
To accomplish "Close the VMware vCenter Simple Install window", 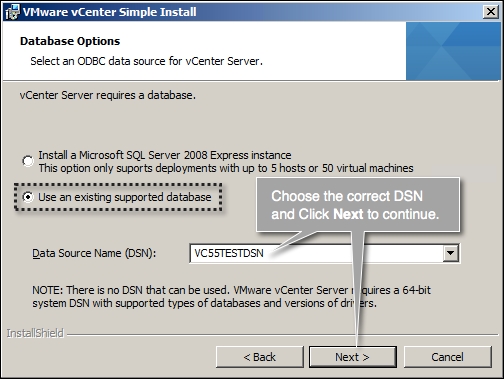I will [491, 12].
